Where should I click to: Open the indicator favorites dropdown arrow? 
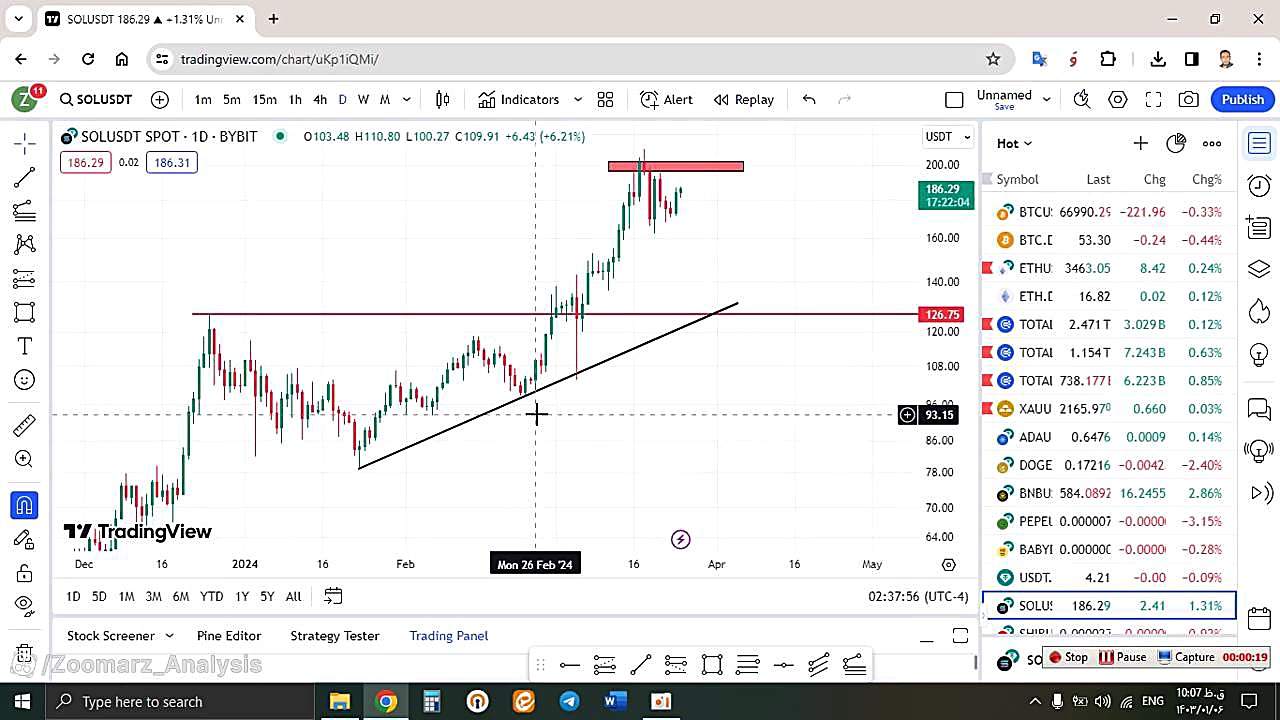[x=578, y=99]
